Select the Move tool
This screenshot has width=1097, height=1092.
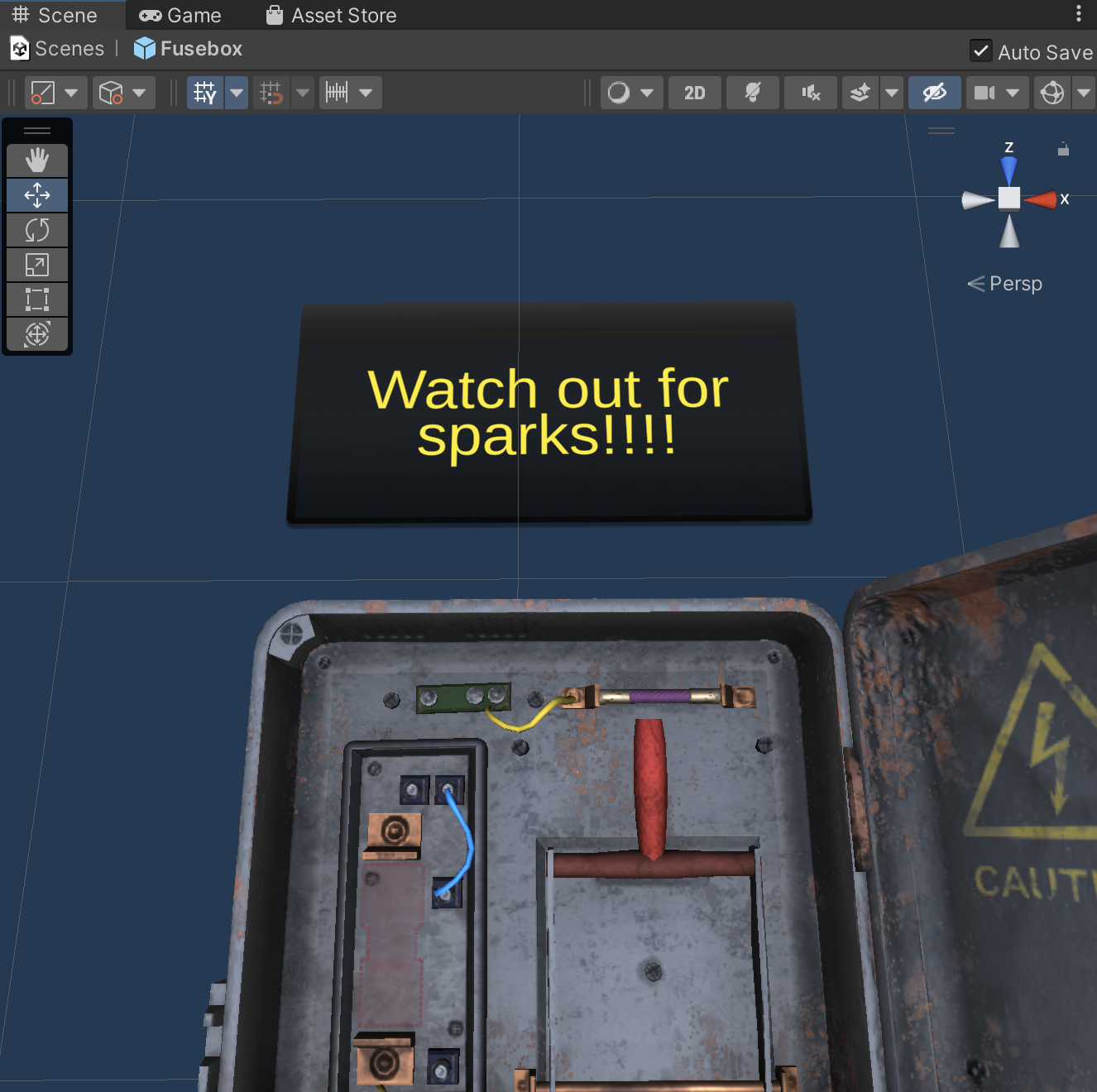click(x=37, y=195)
